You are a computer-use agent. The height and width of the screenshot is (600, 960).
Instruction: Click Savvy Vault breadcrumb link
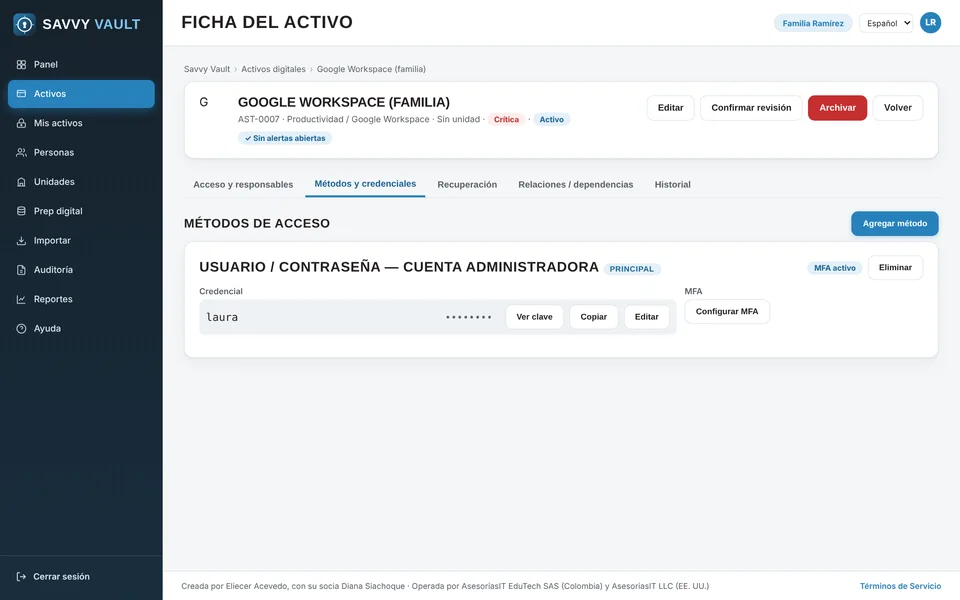[207, 69]
